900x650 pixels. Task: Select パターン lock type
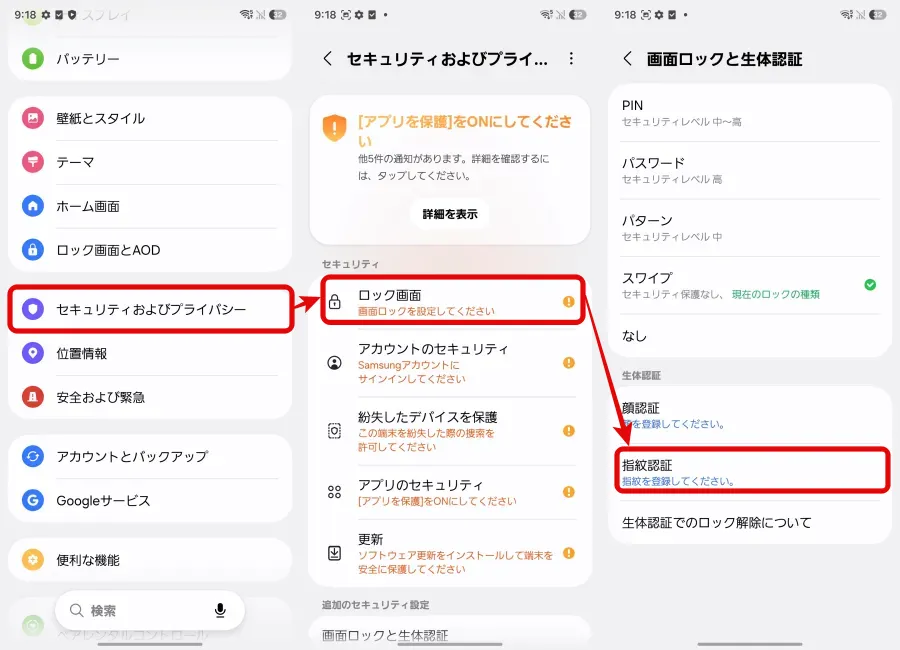click(750, 228)
